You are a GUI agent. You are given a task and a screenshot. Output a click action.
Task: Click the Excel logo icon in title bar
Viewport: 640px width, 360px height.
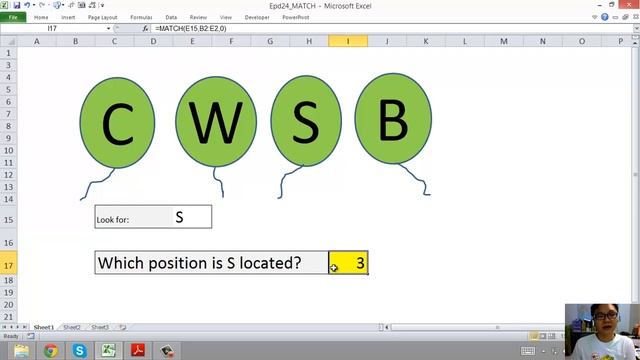tap(4, 5)
